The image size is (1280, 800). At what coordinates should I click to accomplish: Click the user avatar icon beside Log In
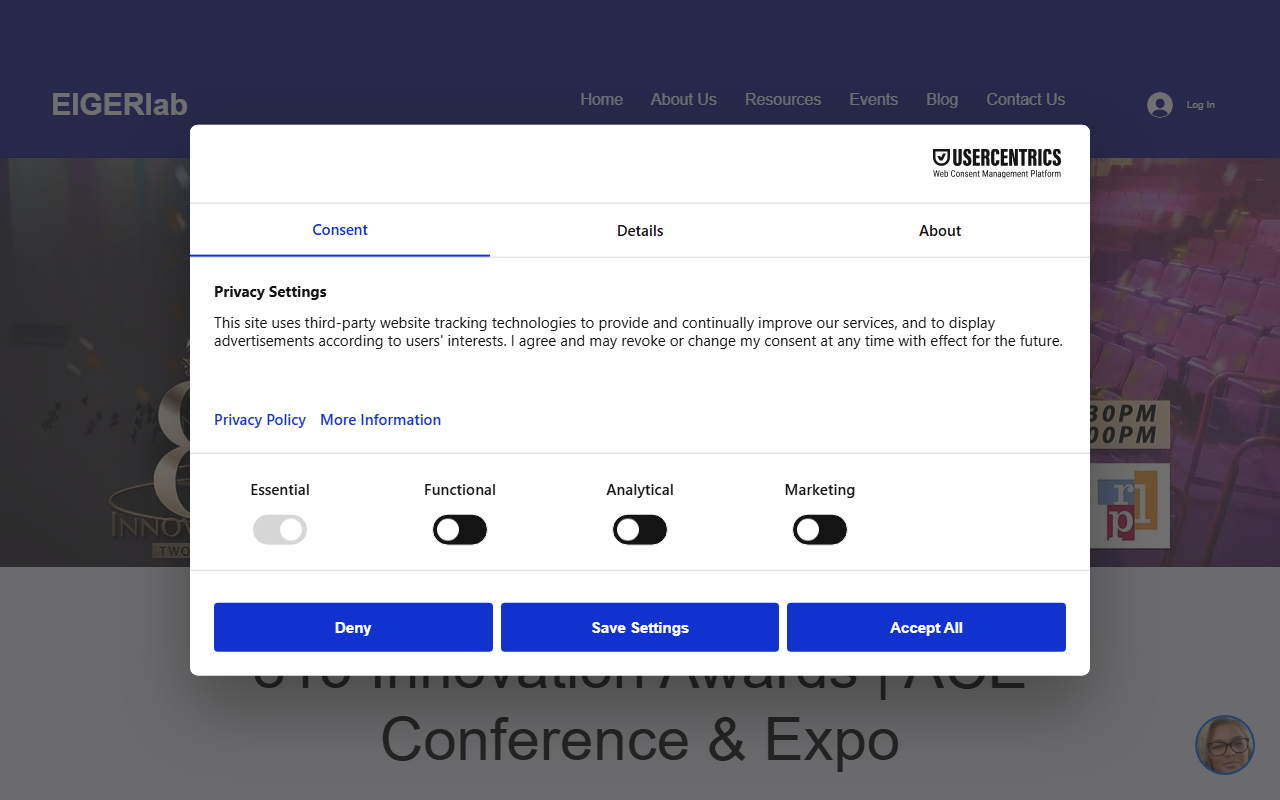pos(1159,105)
